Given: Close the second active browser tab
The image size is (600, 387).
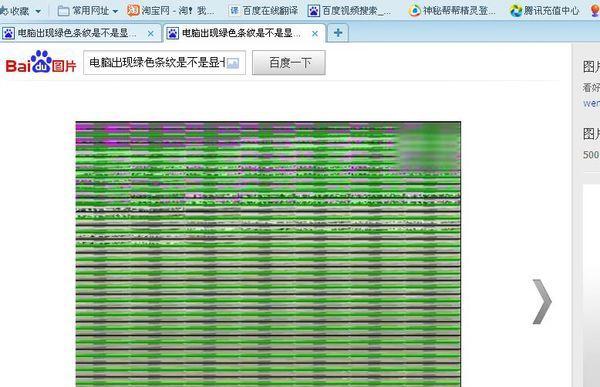Looking at the screenshot, I should (x=315, y=34).
